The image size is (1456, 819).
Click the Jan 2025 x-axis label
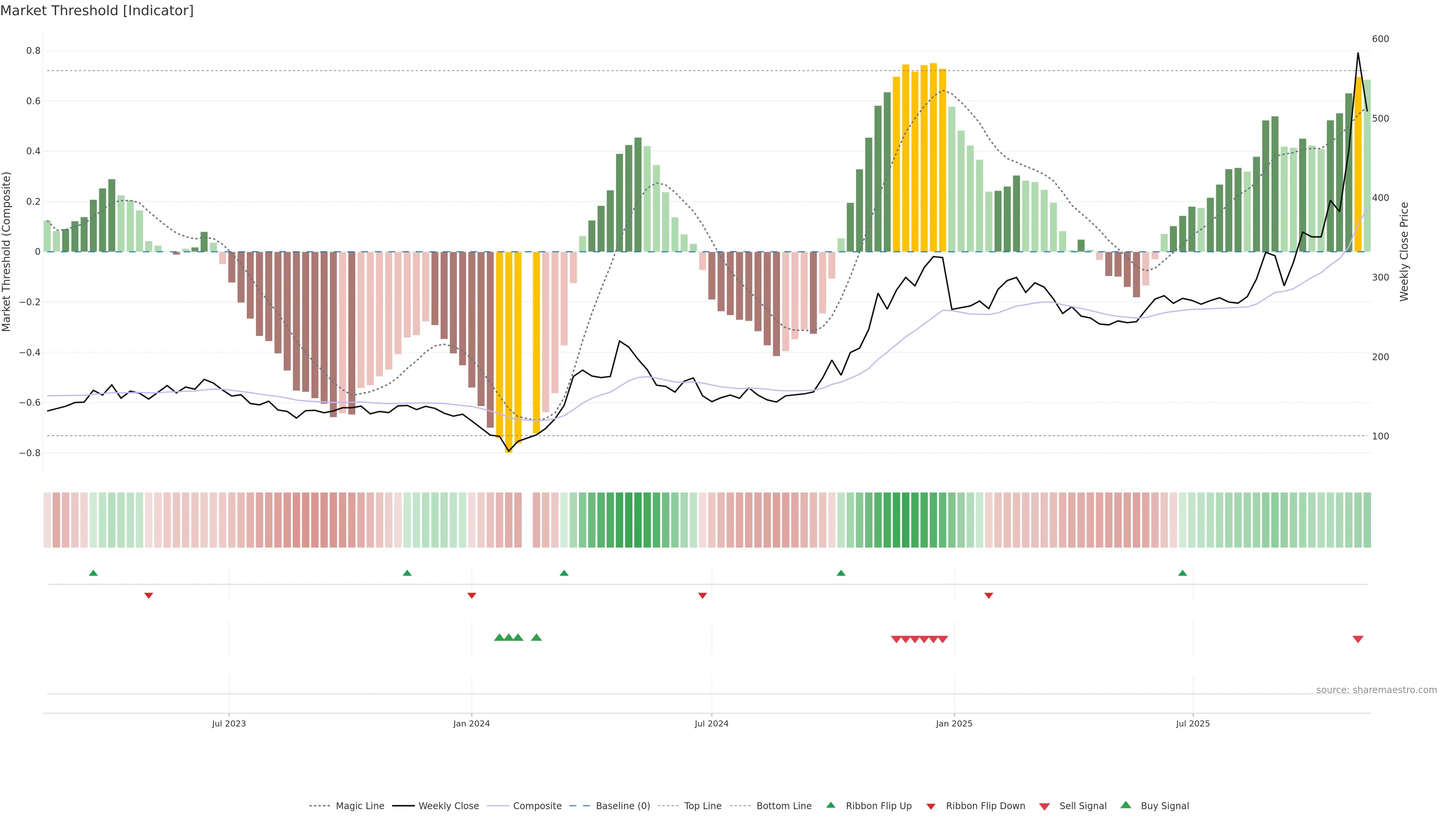[x=954, y=723]
